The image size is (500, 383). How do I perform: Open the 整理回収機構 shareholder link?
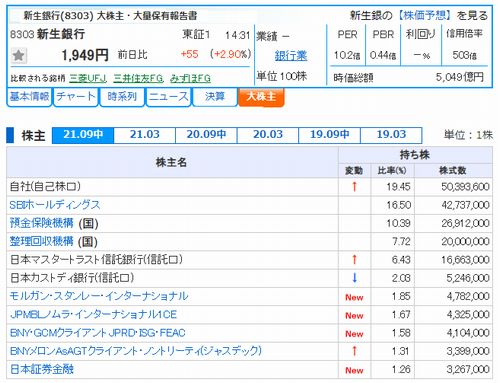[41, 241]
